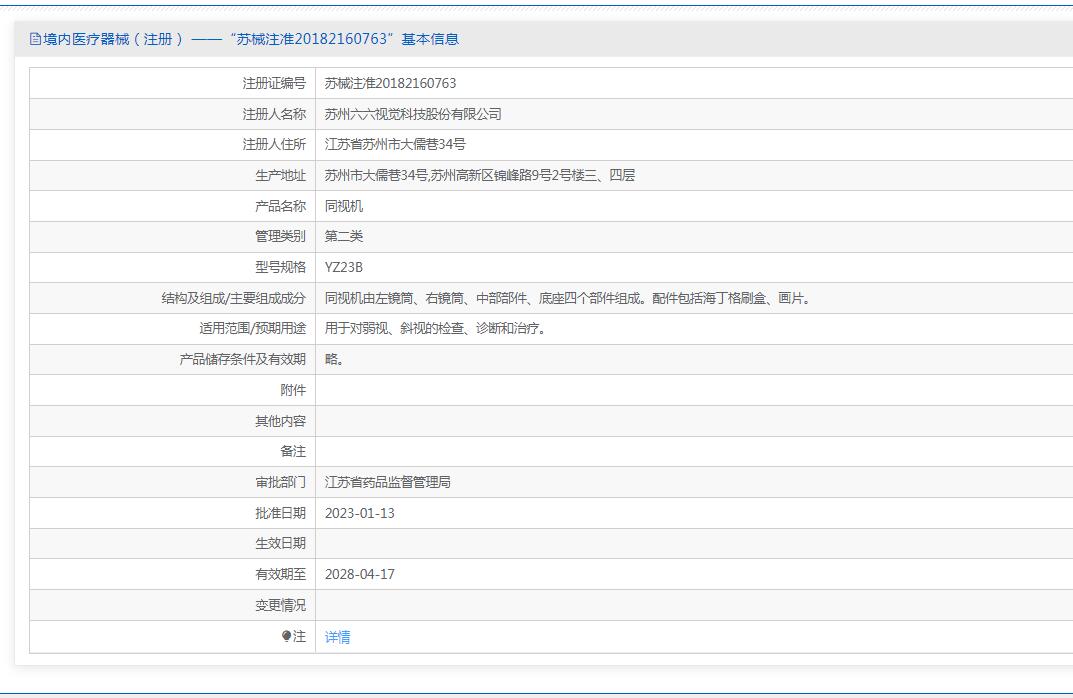The width and height of the screenshot is (1073, 698).
Task: Select 江苏省药品监督管理局 value
Action: coord(387,482)
